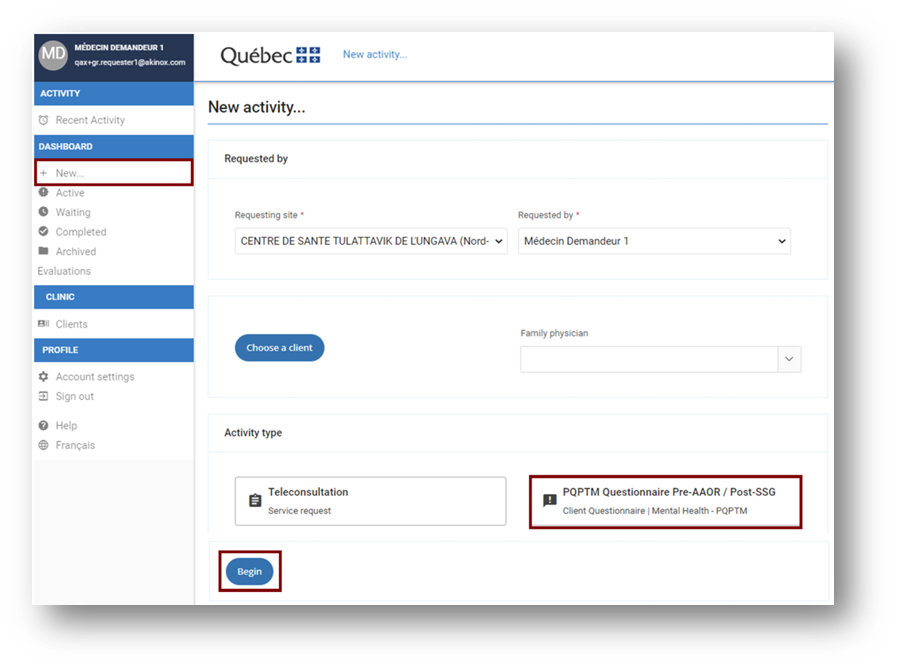Click the Recent Activity clock icon

pyautogui.click(x=43, y=120)
